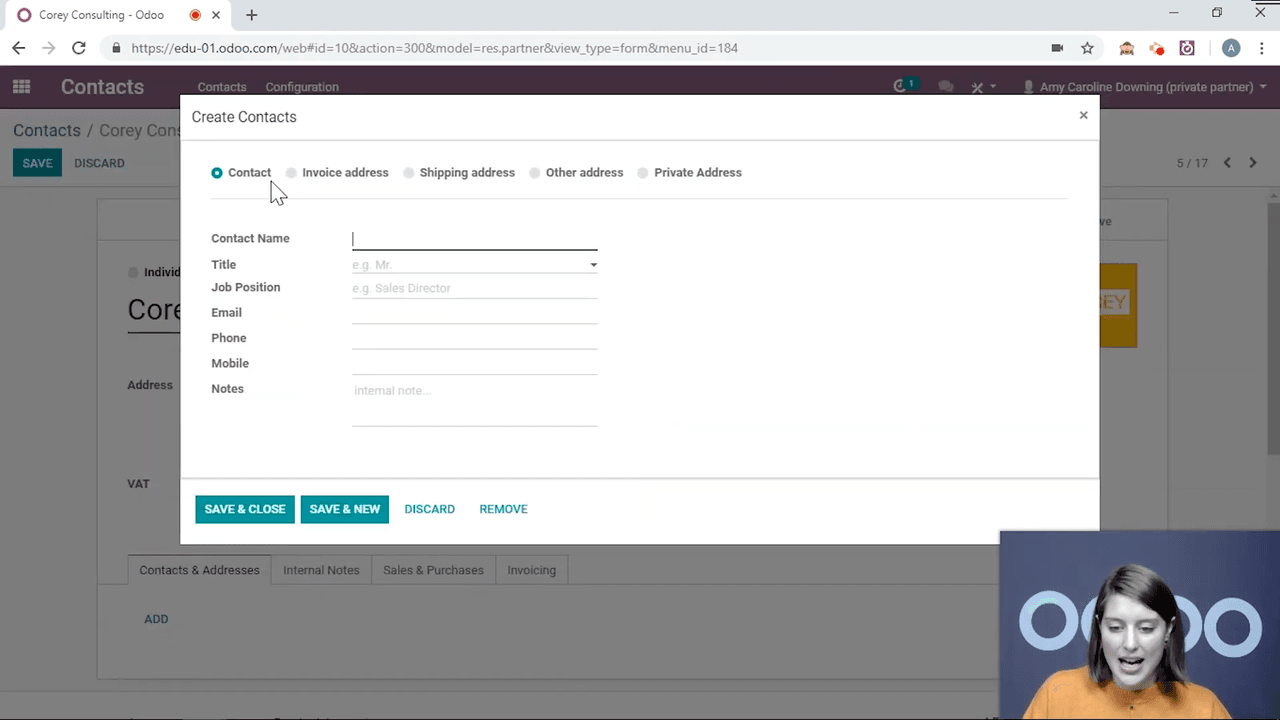
Task: Open the Chrome three-dot browser menu
Action: (1262, 47)
